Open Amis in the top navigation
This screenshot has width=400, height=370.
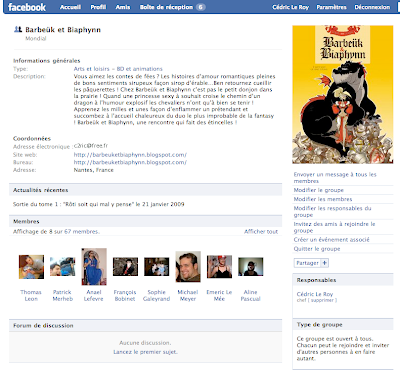pyautogui.click(x=123, y=7)
